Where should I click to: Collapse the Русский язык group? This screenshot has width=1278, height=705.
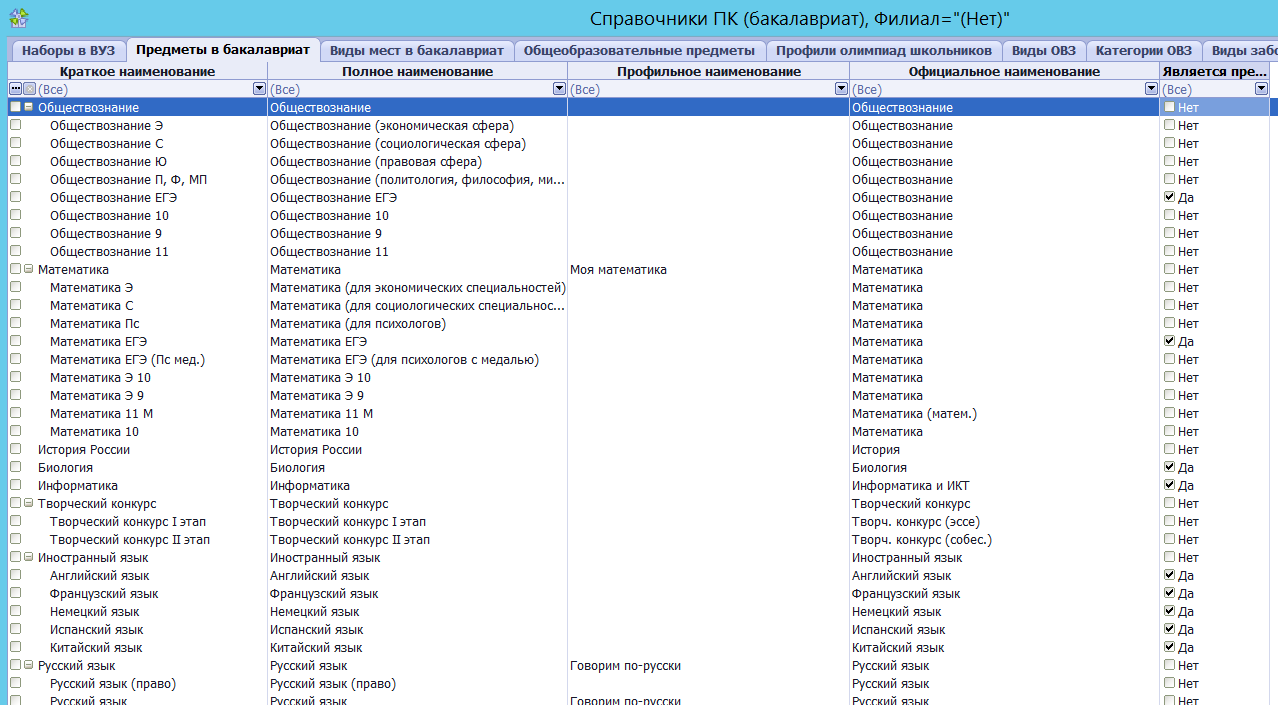[29, 665]
